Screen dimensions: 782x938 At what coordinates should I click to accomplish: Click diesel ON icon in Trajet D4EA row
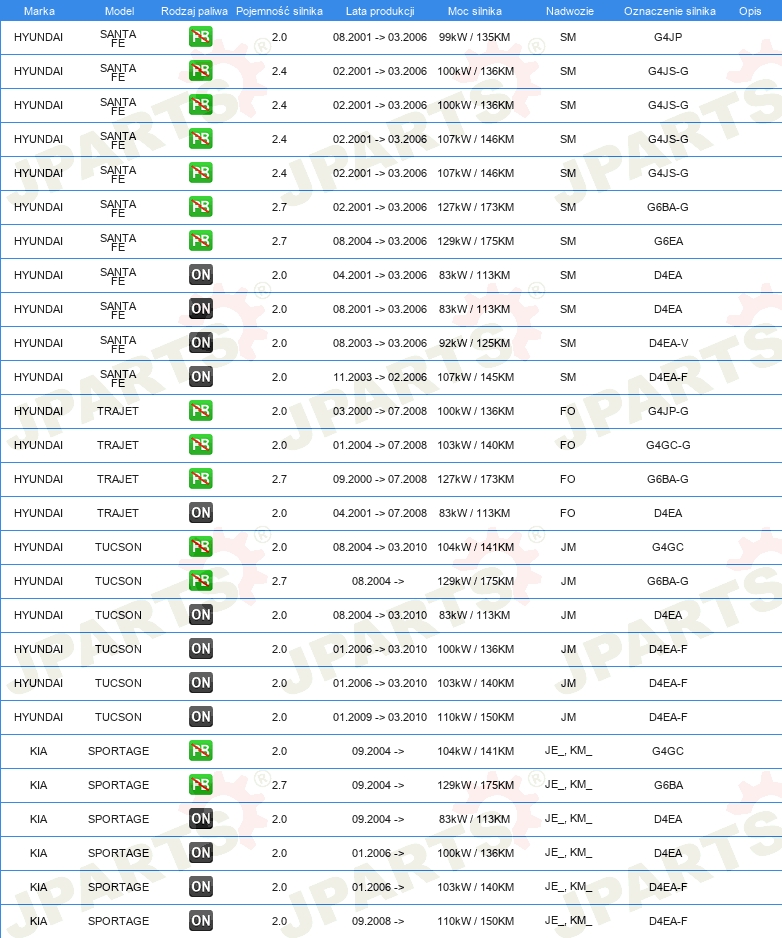click(x=200, y=513)
